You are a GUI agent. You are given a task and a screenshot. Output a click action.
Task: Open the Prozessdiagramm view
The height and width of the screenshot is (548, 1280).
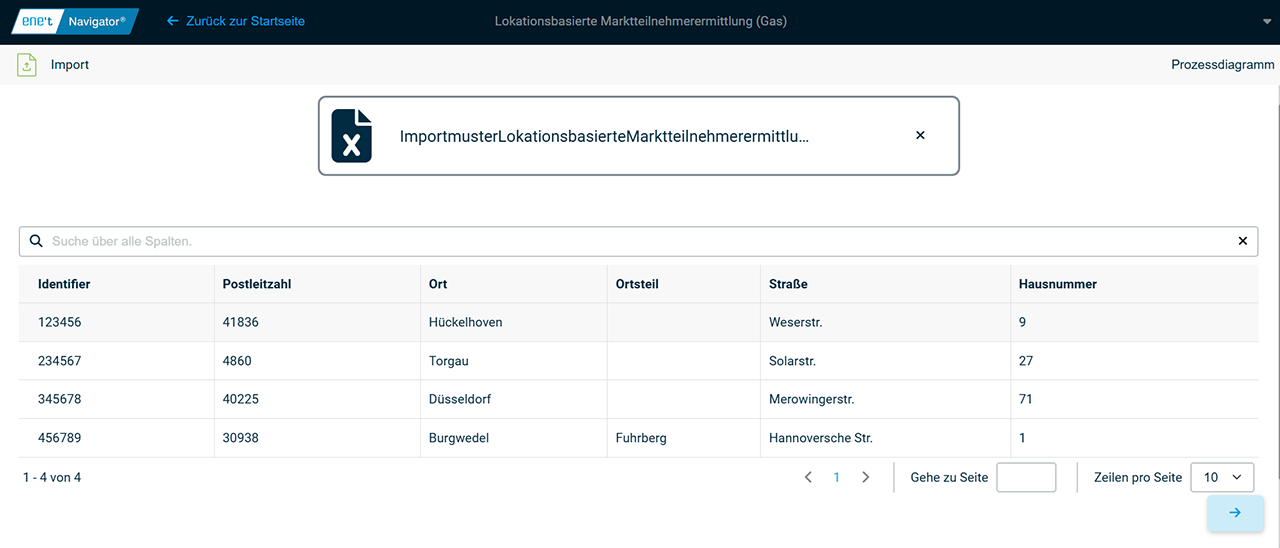point(1222,65)
